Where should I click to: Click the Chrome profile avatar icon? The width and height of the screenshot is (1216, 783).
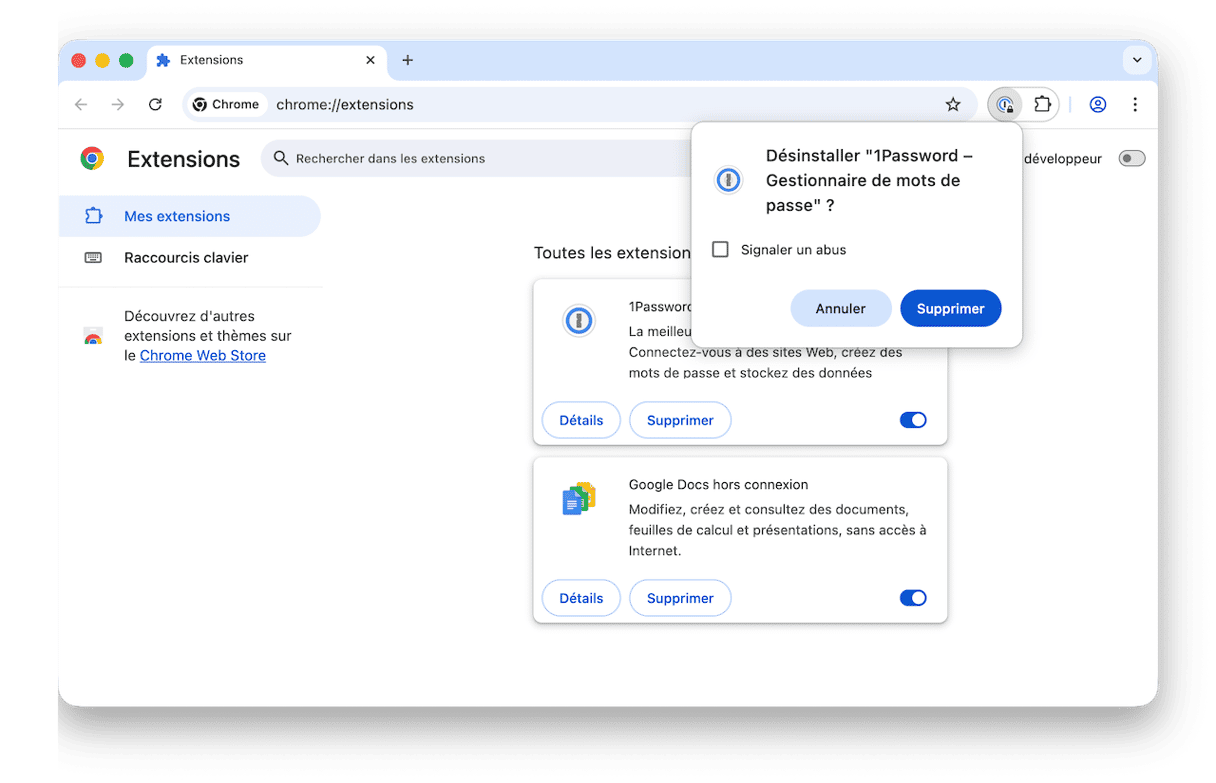pyautogui.click(x=1097, y=104)
